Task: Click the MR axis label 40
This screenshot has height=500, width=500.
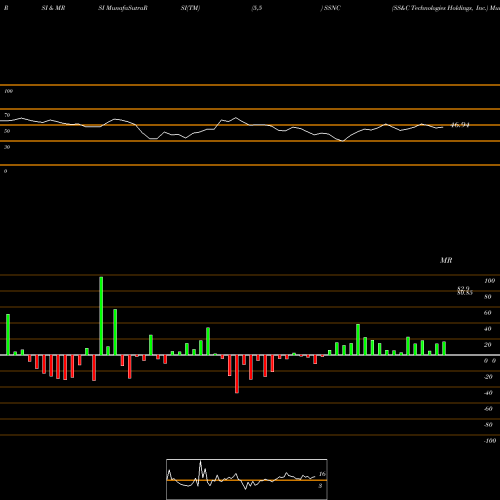Action: [488, 329]
